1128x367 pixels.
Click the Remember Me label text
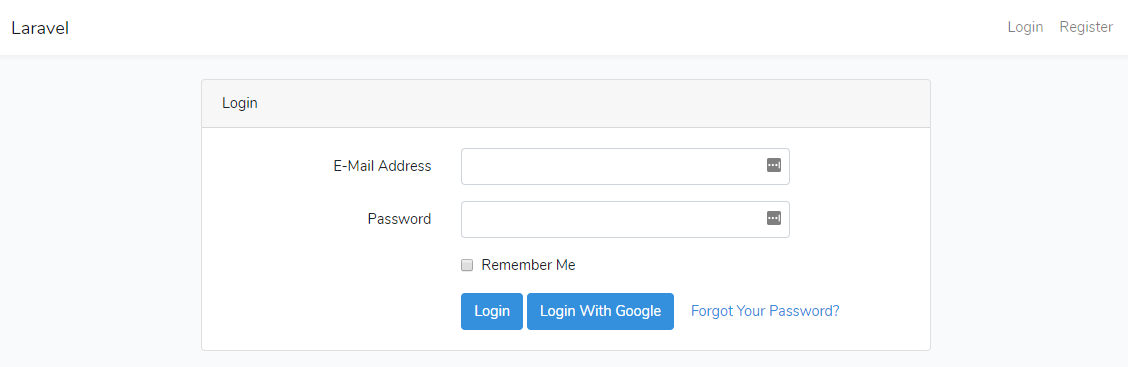click(528, 265)
